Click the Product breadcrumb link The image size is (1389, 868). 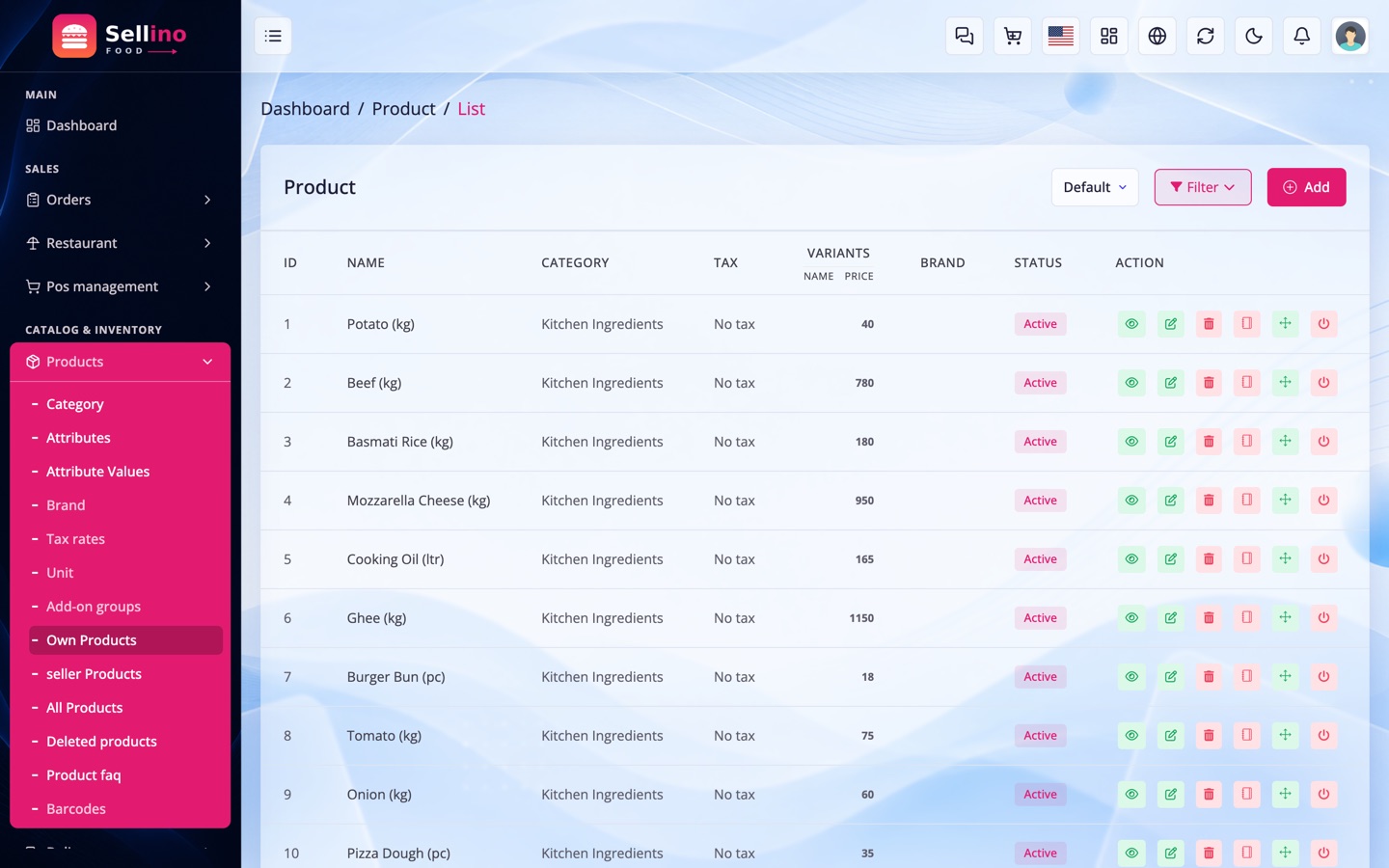coord(403,109)
